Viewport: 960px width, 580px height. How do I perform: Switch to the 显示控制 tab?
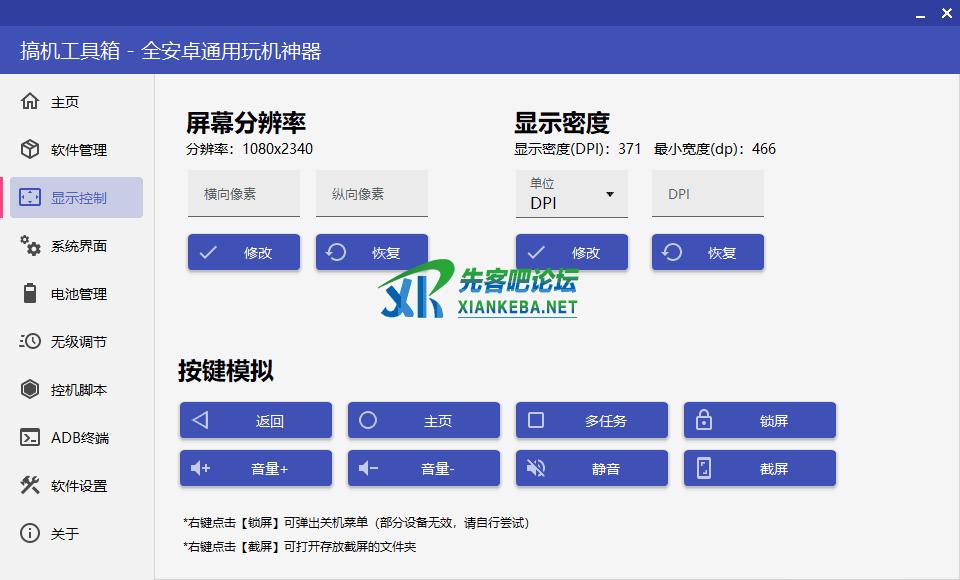[x=77, y=198]
